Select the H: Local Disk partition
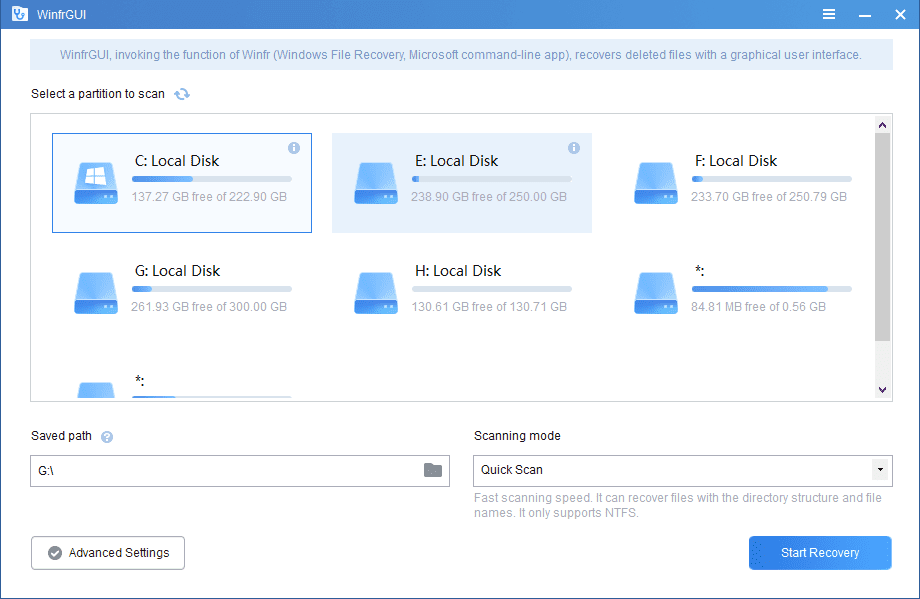 [x=462, y=293]
